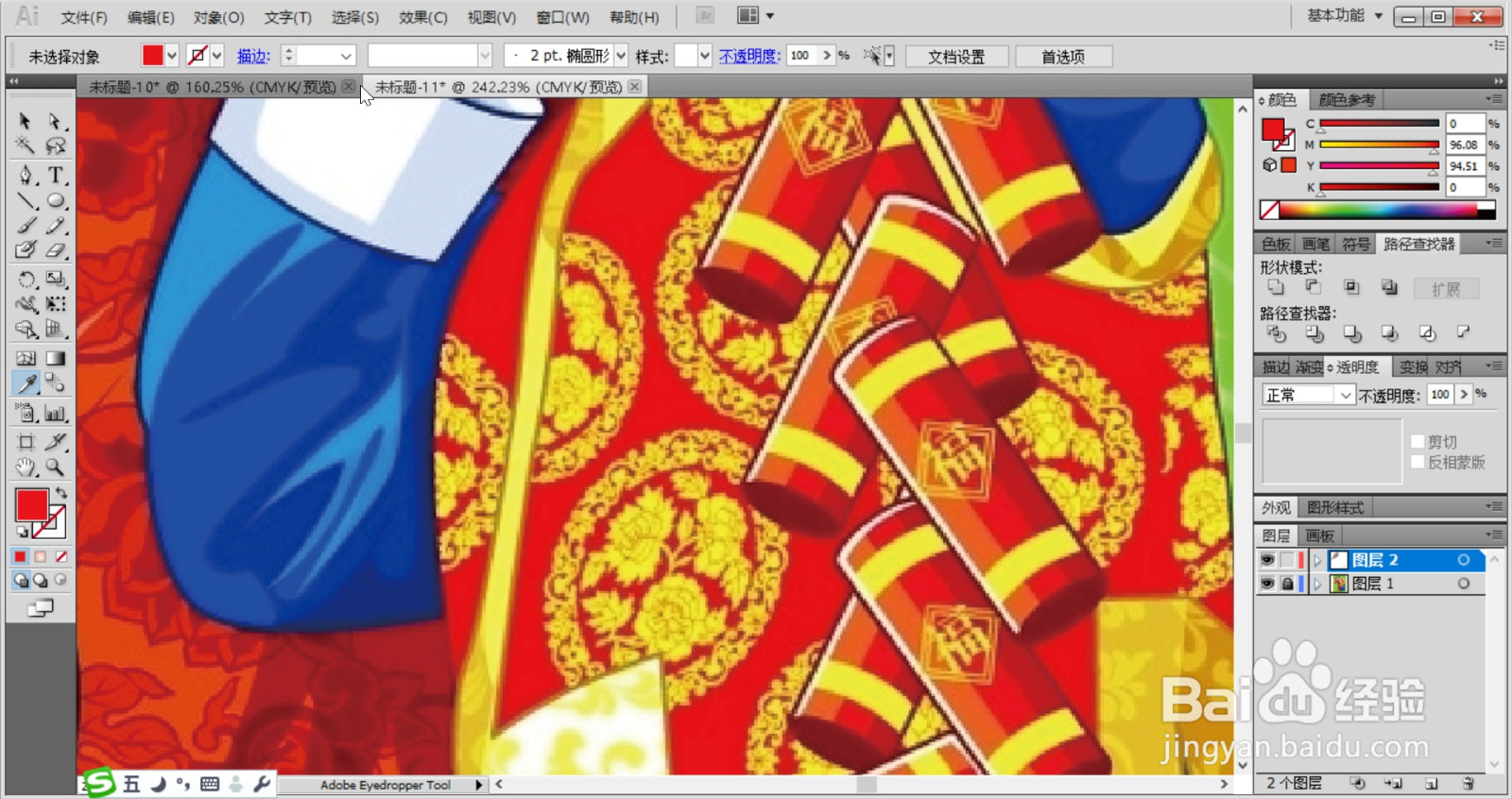
Task: Create a new layer in Layers panel
Action: pos(1431,783)
